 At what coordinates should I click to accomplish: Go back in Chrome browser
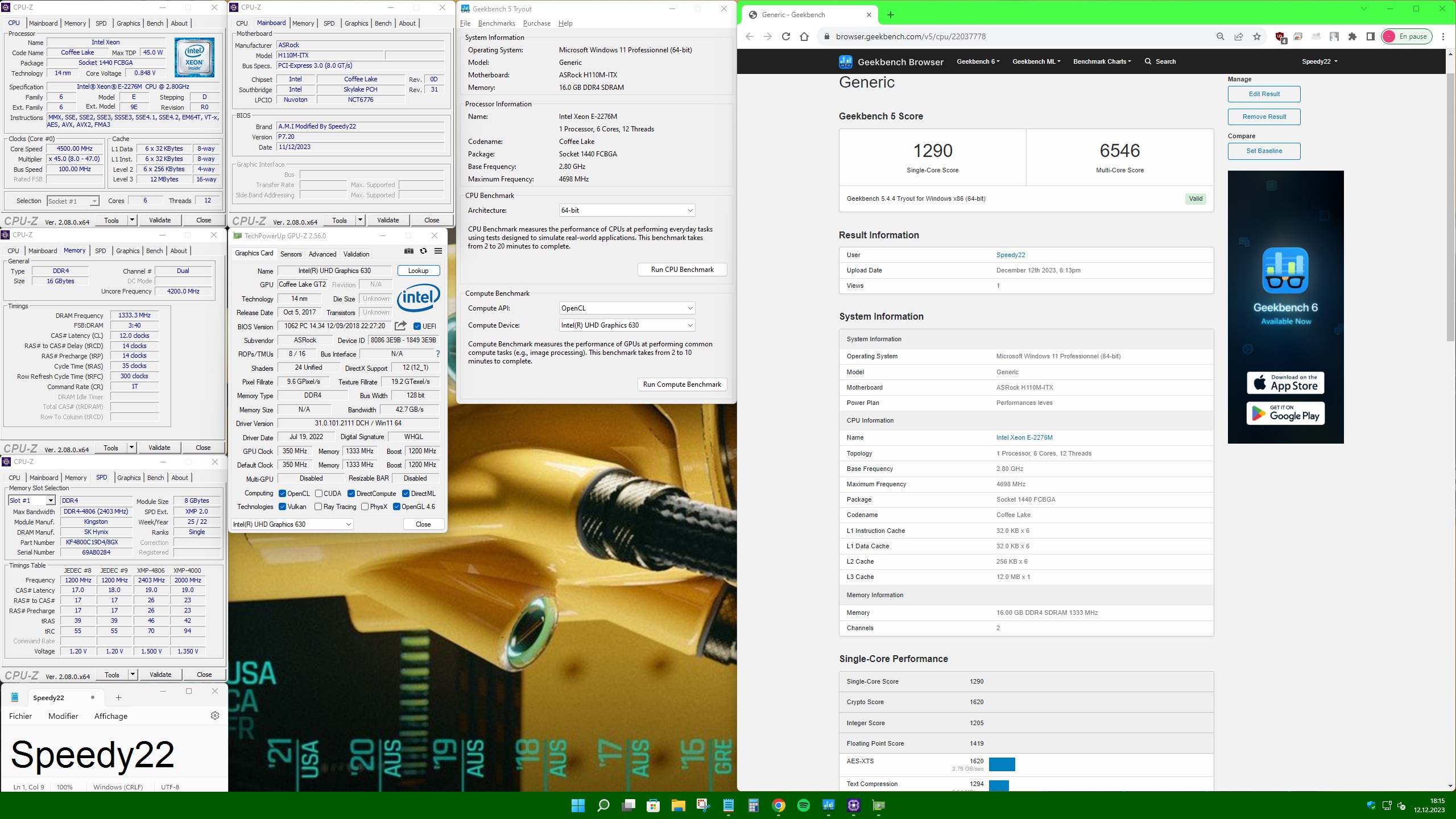click(750, 36)
